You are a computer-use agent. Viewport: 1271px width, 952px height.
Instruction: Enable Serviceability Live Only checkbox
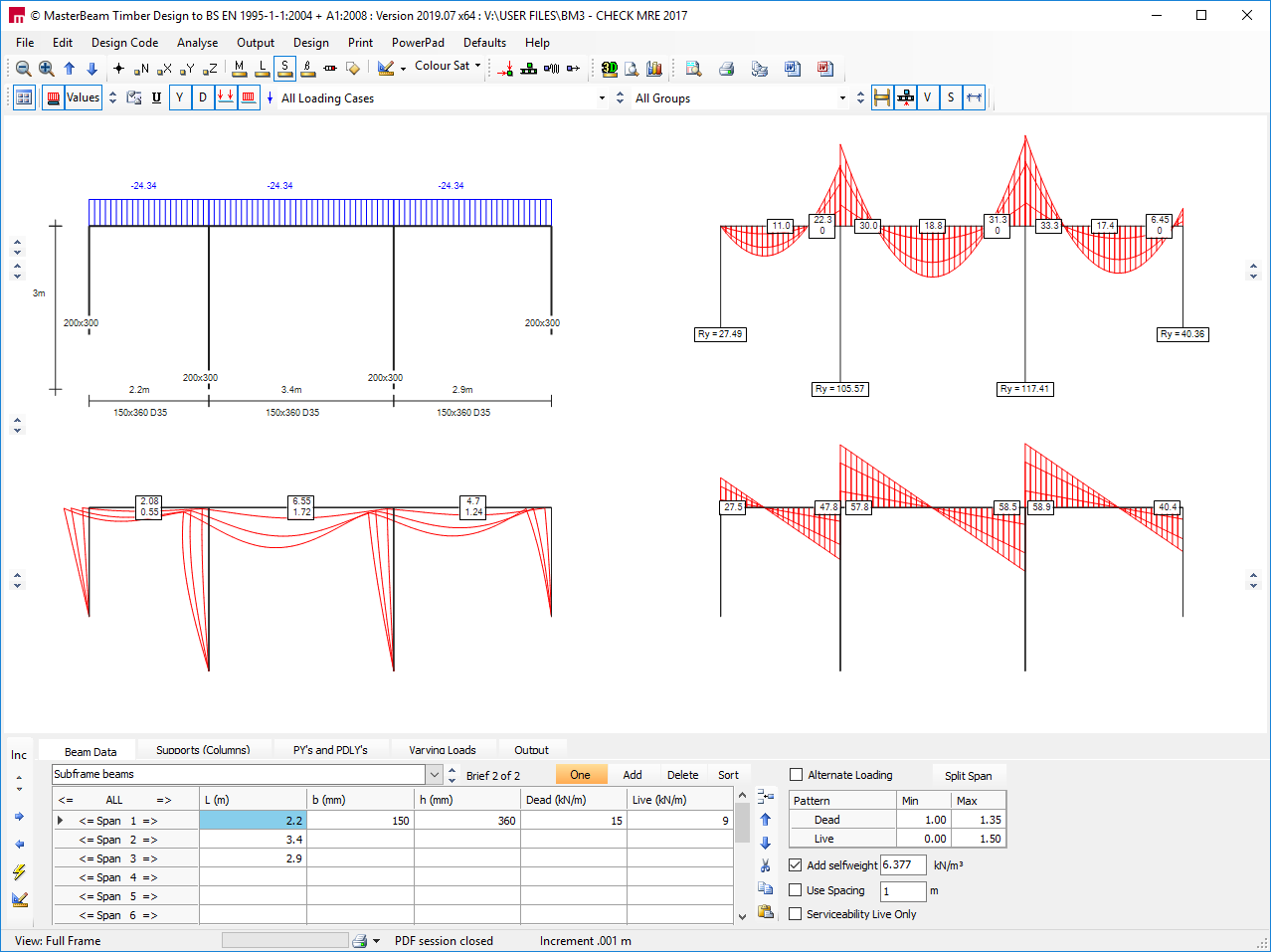(x=796, y=914)
